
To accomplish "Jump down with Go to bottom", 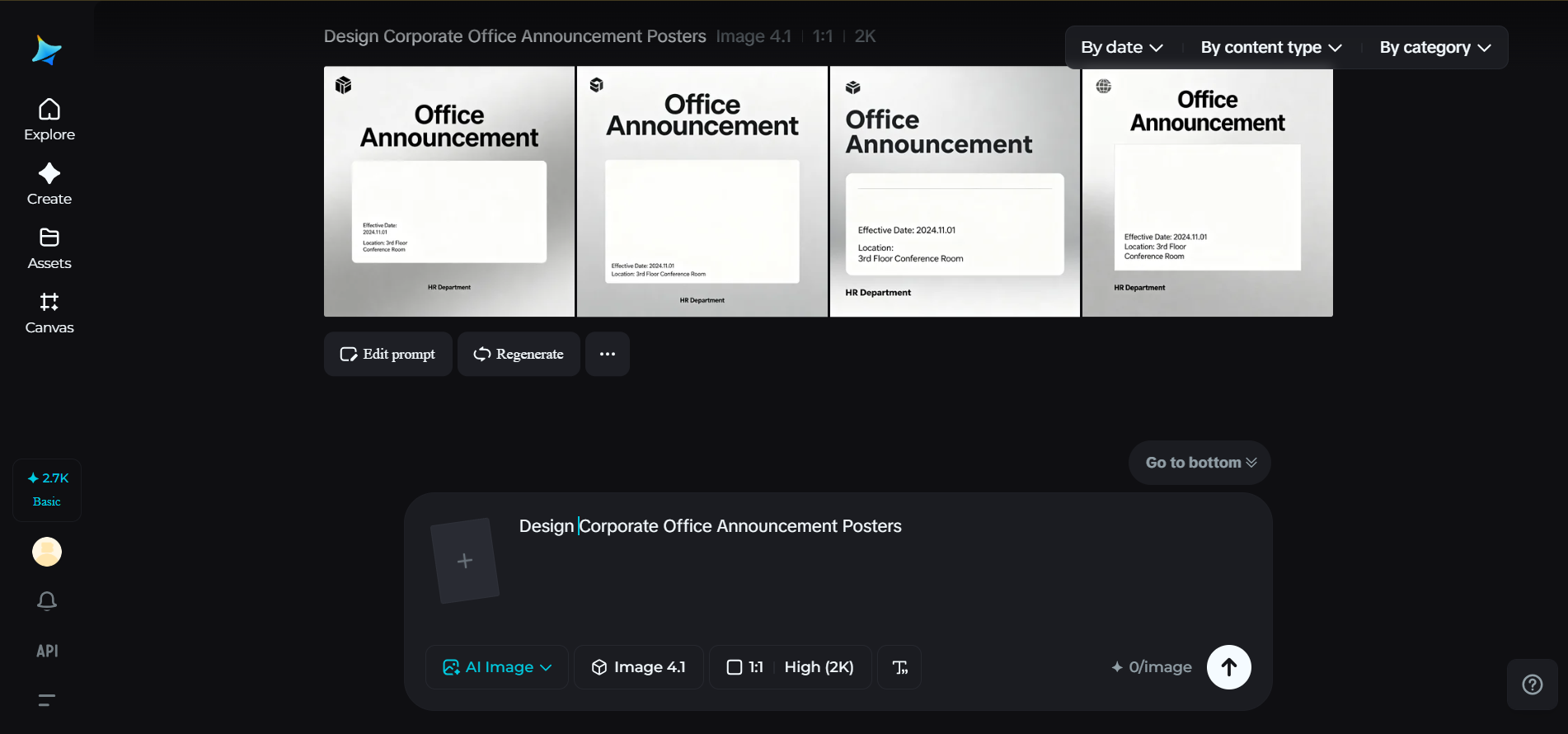I will click(1199, 463).
